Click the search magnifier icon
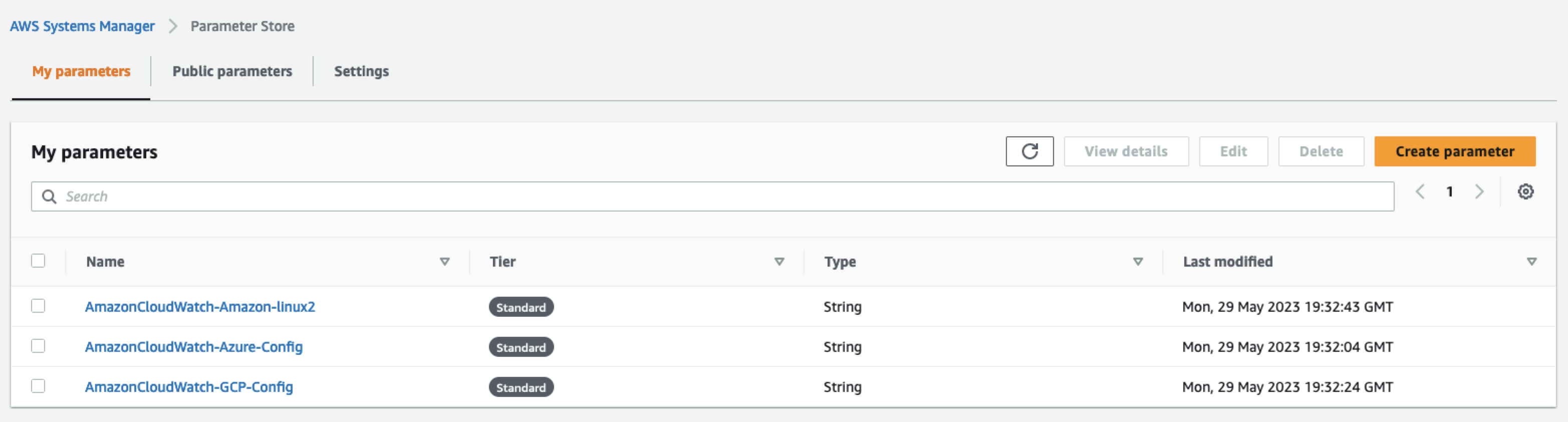 [x=49, y=196]
